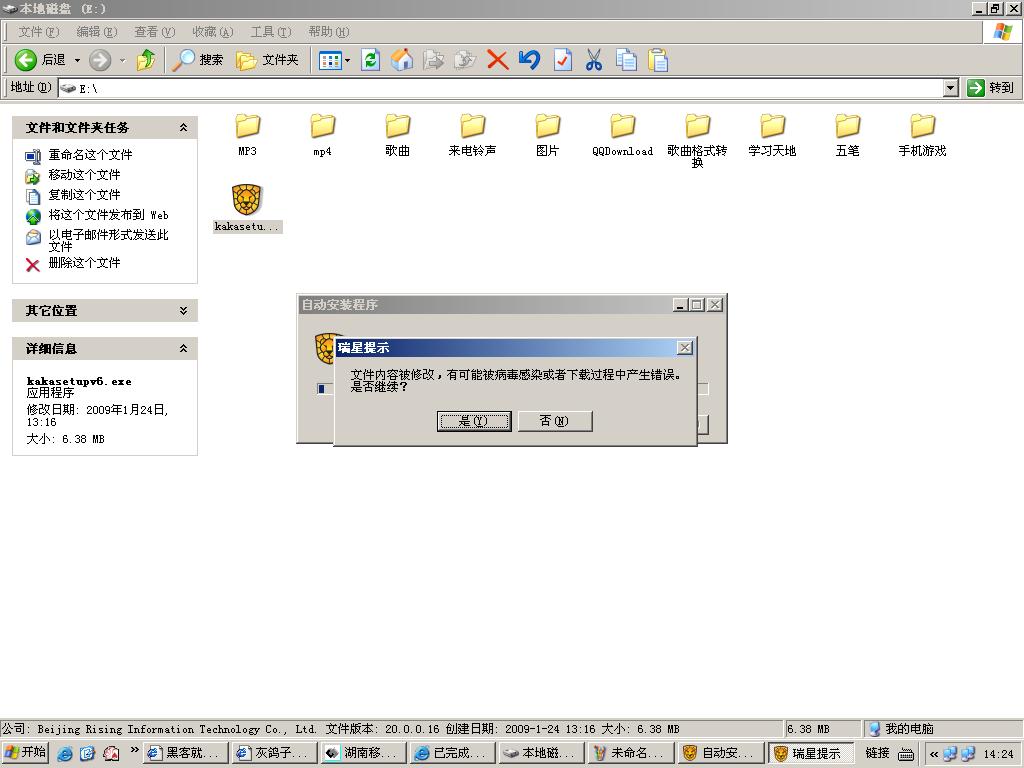
Task: Click the Up one folder level icon
Action: pyautogui.click(x=146, y=60)
